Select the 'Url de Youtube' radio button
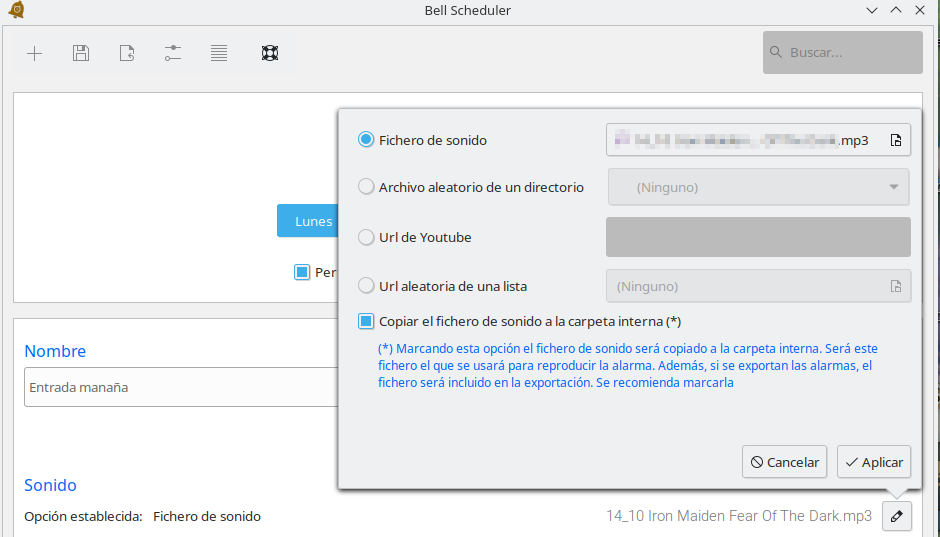The height and width of the screenshot is (537, 940). [366, 237]
